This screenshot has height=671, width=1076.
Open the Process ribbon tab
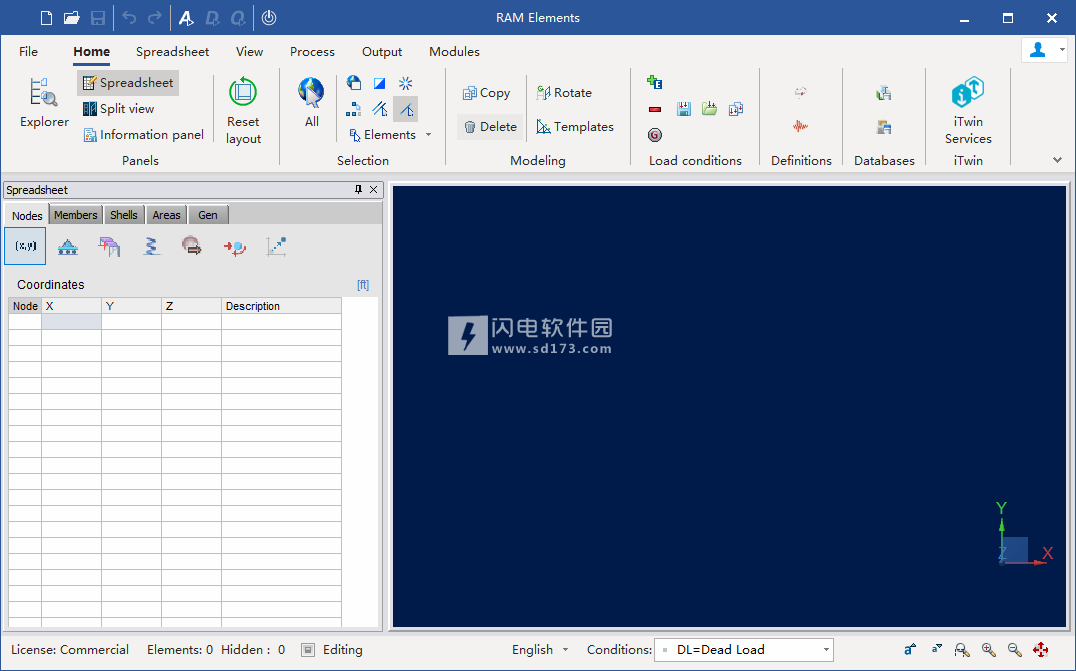click(312, 51)
